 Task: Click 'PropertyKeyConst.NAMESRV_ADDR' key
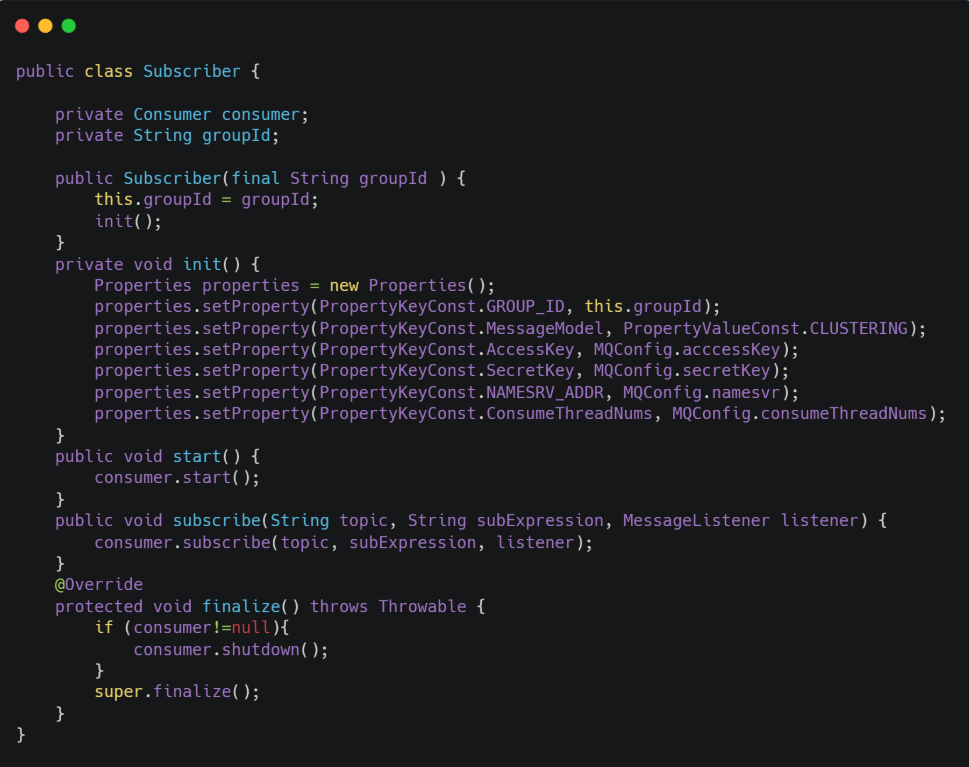pyautogui.click(x=462, y=392)
